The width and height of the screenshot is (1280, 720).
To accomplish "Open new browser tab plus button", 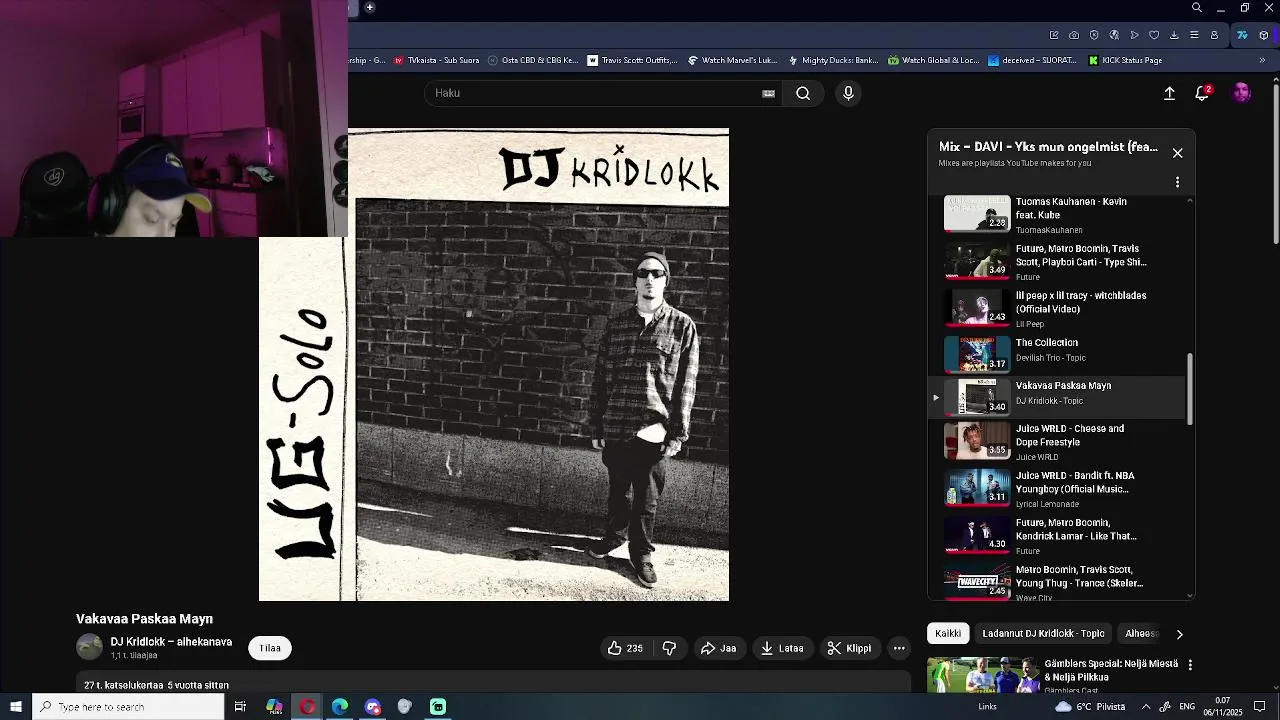I will point(369,8).
